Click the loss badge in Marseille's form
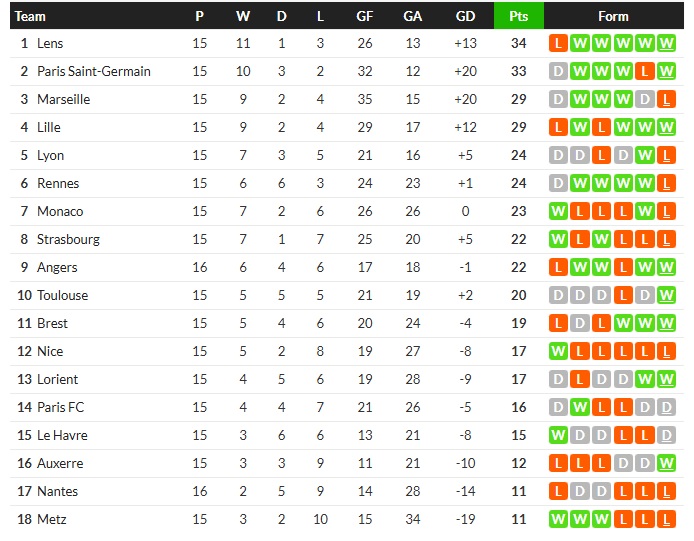This screenshot has width=694, height=541. pyautogui.click(x=668, y=99)
